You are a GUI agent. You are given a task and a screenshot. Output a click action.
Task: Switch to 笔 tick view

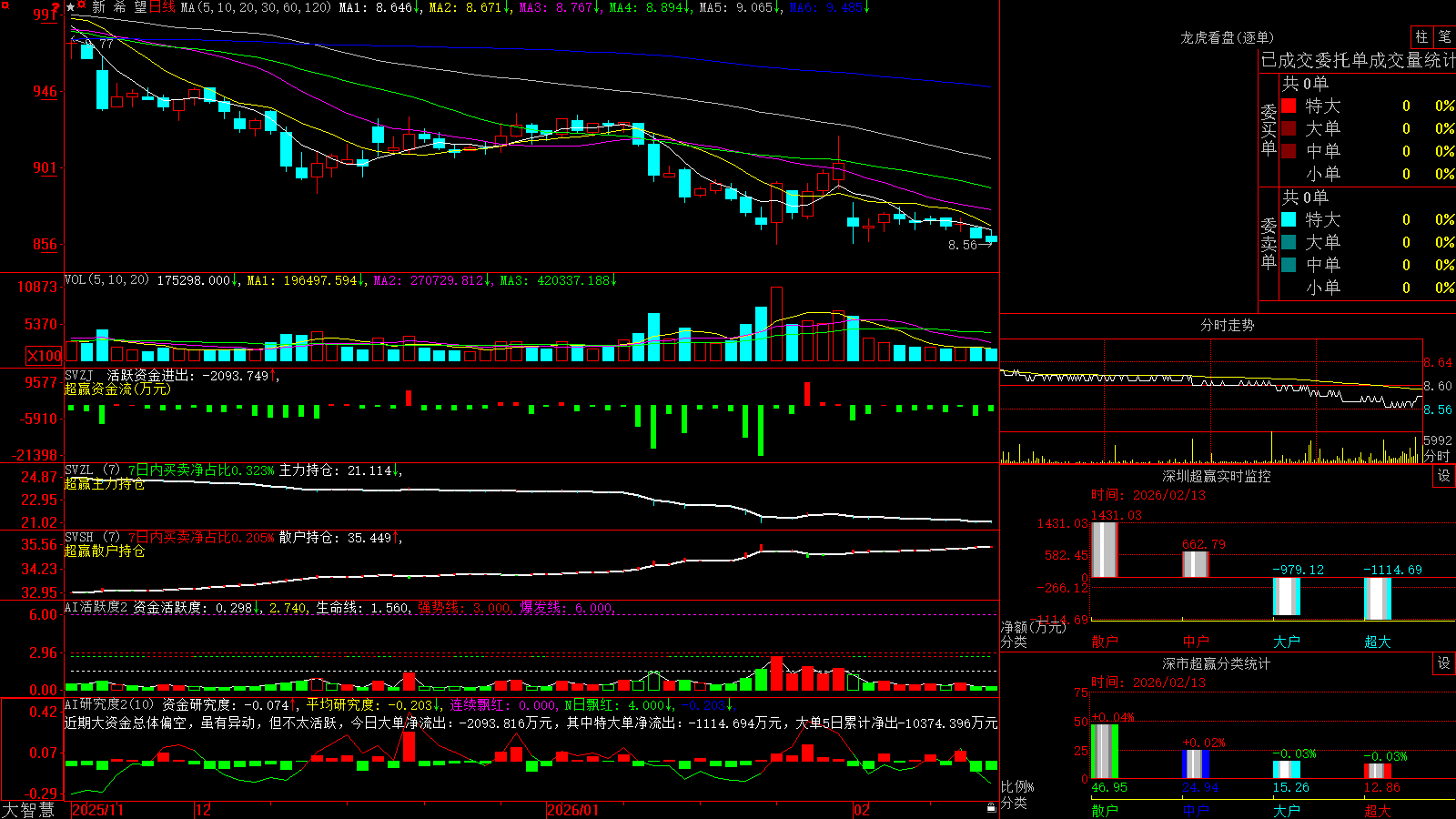point(1444,36)
